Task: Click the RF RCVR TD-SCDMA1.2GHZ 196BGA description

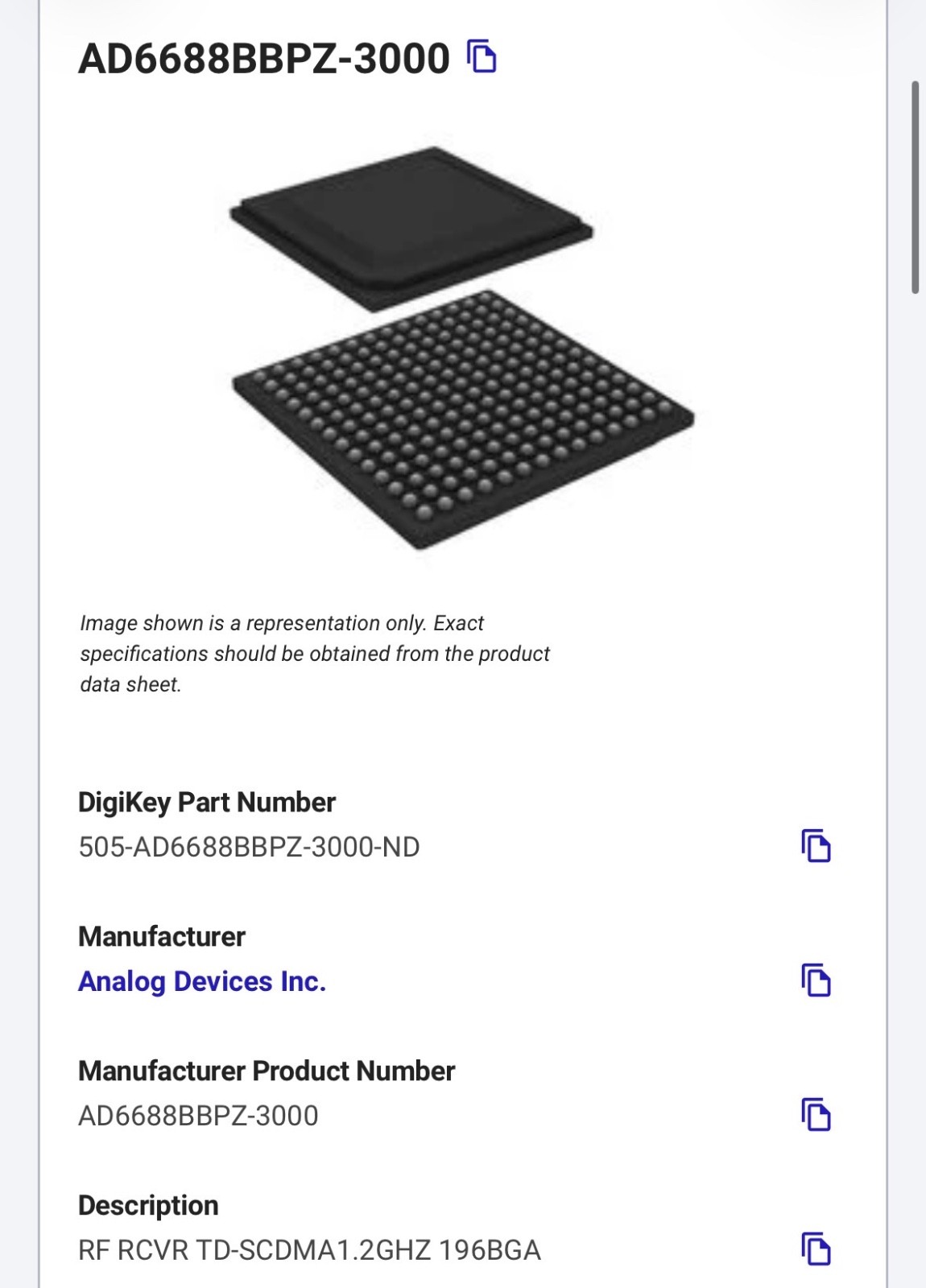Action: click(309, 1250)
